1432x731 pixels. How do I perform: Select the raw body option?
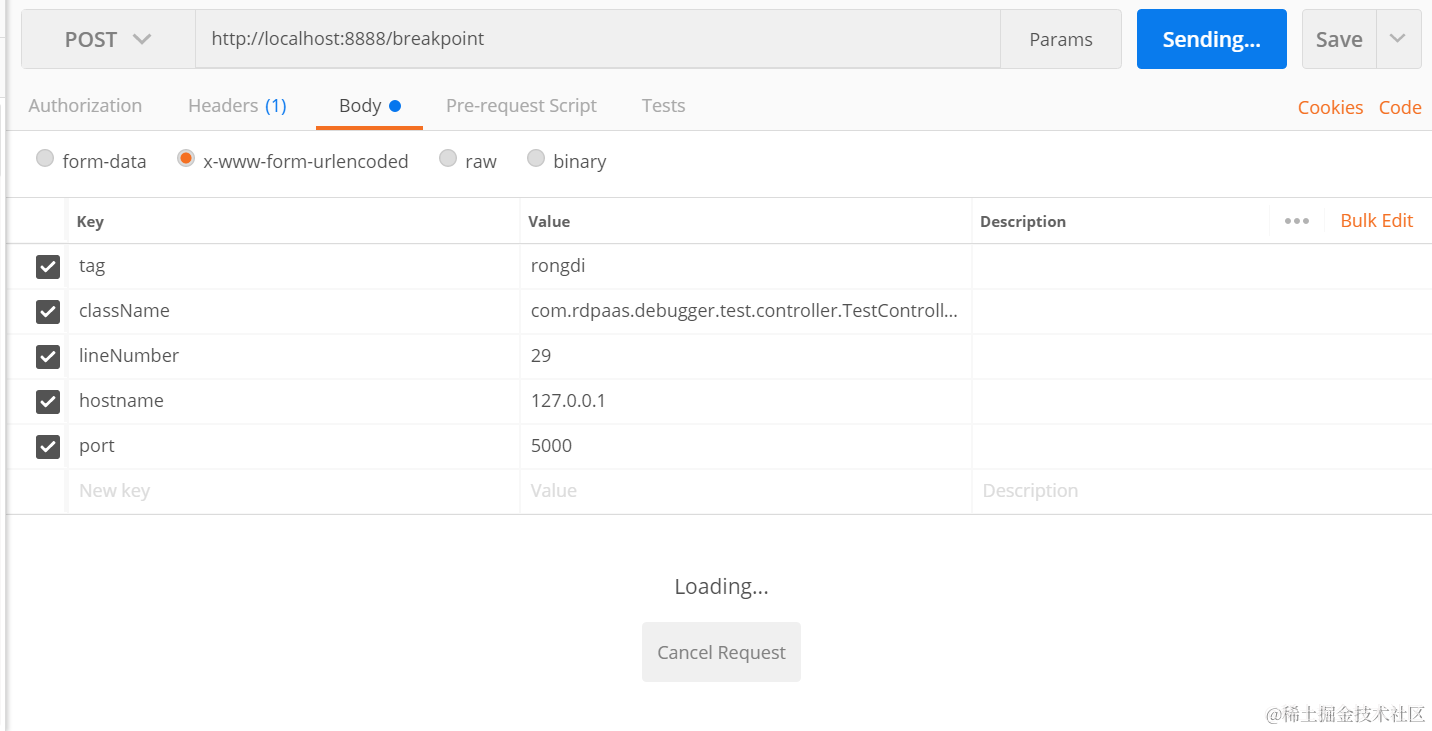click(x=448, y=158)
